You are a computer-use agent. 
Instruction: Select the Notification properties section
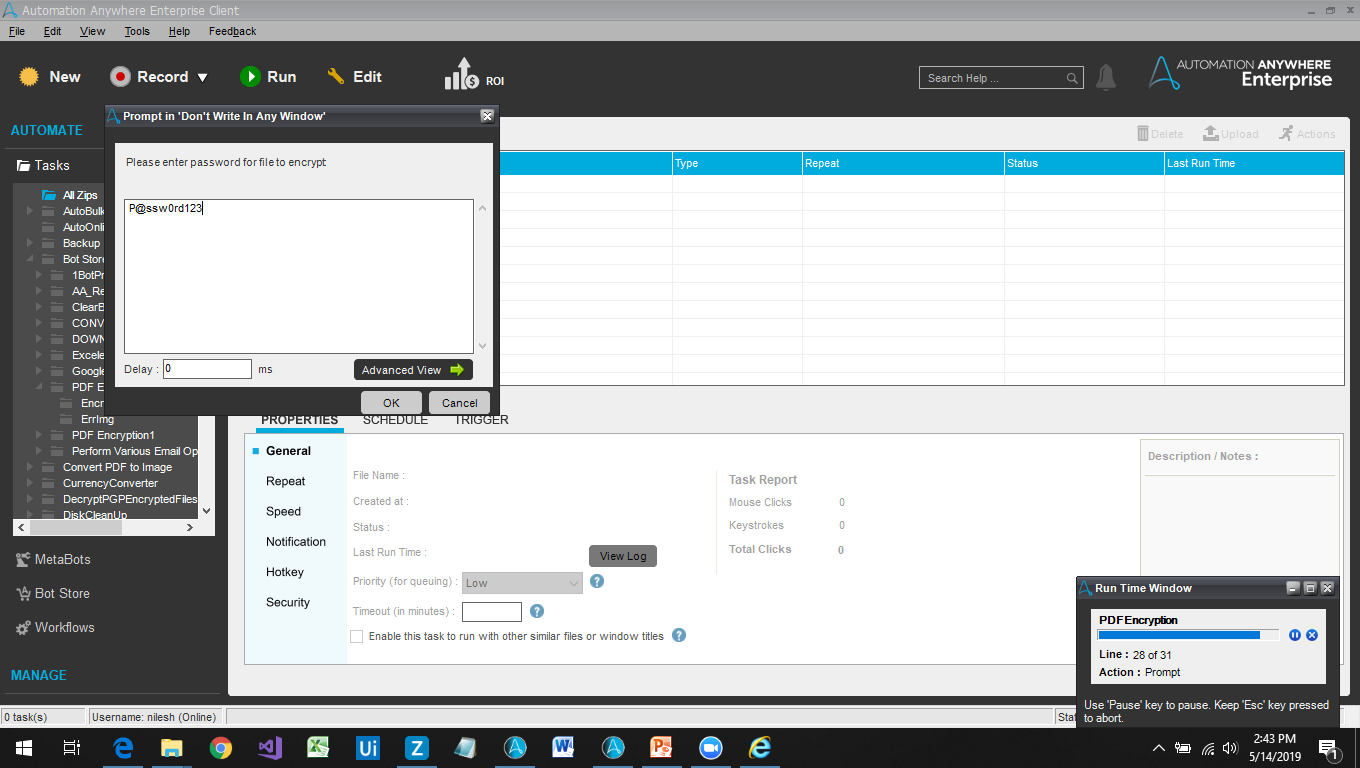(296, 541)
